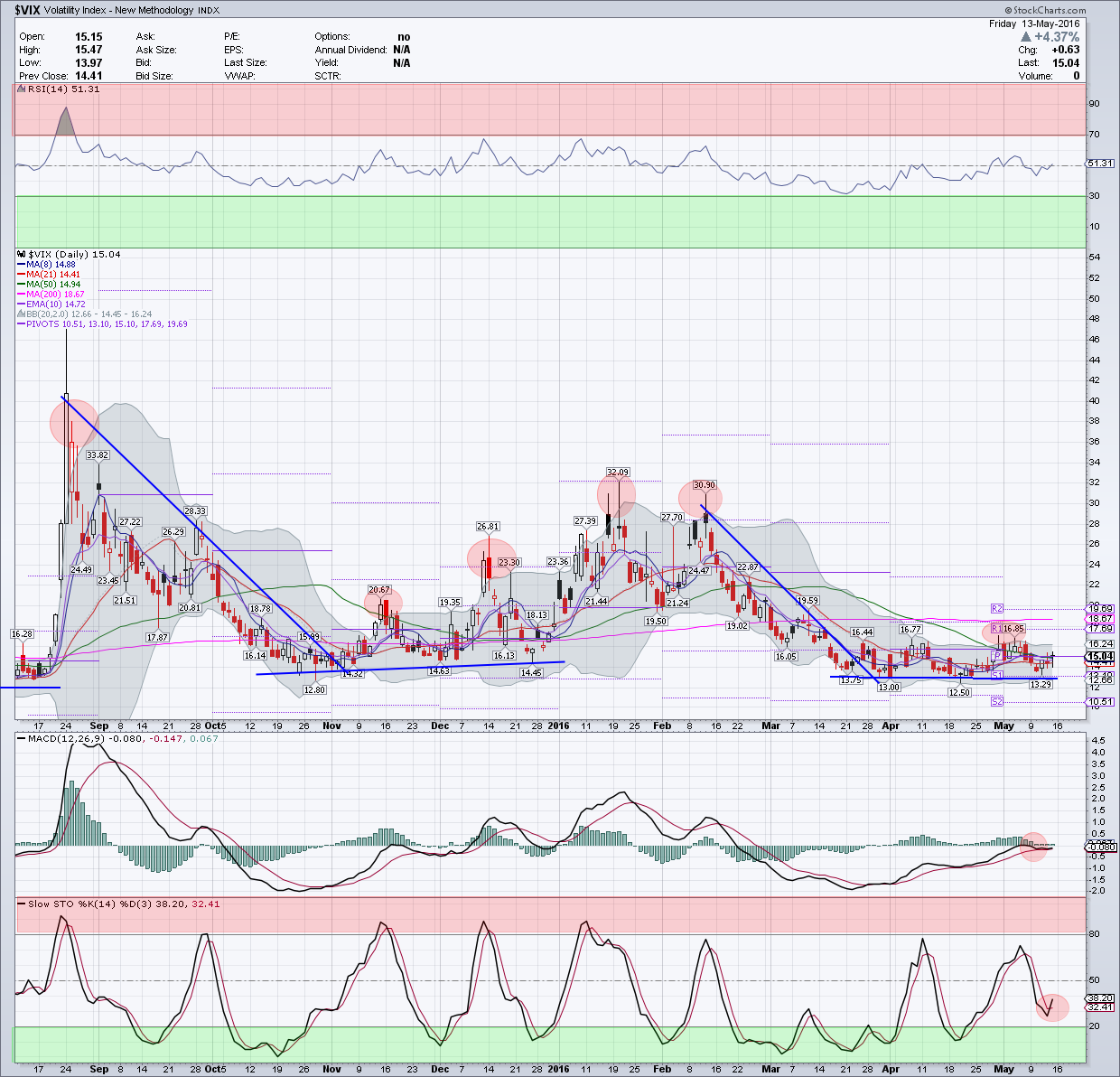The height and width of the screenshot is (1077, 1120).
Task: Click the 38.20 stochastic axis tag
Action: 1099,997
